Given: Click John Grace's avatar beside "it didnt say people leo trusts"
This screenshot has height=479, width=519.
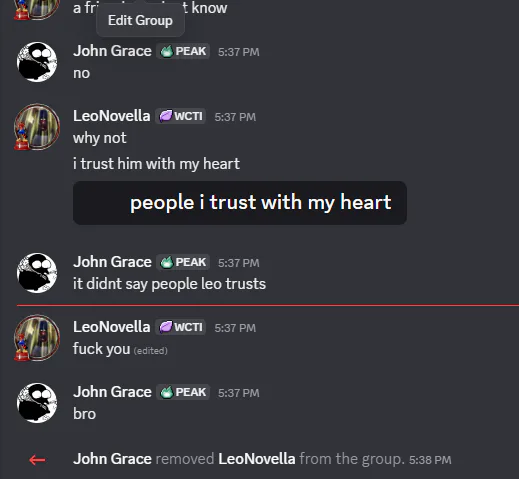Looking at the screenshot, I should (37, 273).
